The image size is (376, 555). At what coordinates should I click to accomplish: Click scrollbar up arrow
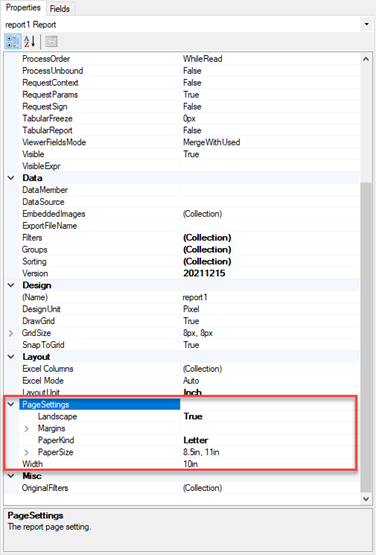366,59
